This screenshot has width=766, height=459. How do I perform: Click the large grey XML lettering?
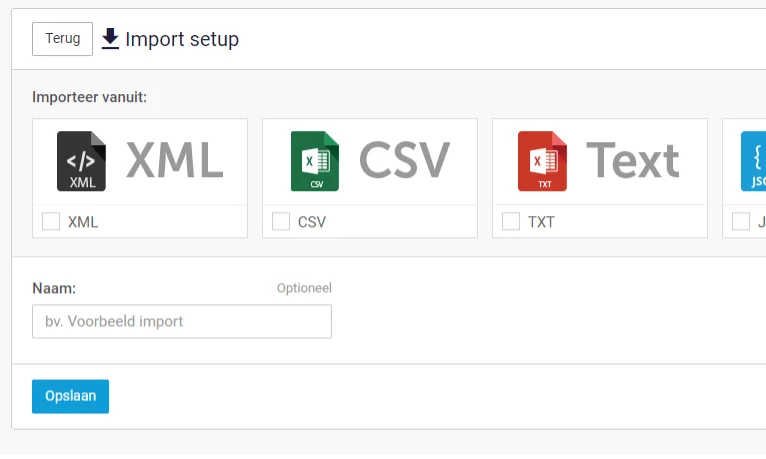click(175, 160)
